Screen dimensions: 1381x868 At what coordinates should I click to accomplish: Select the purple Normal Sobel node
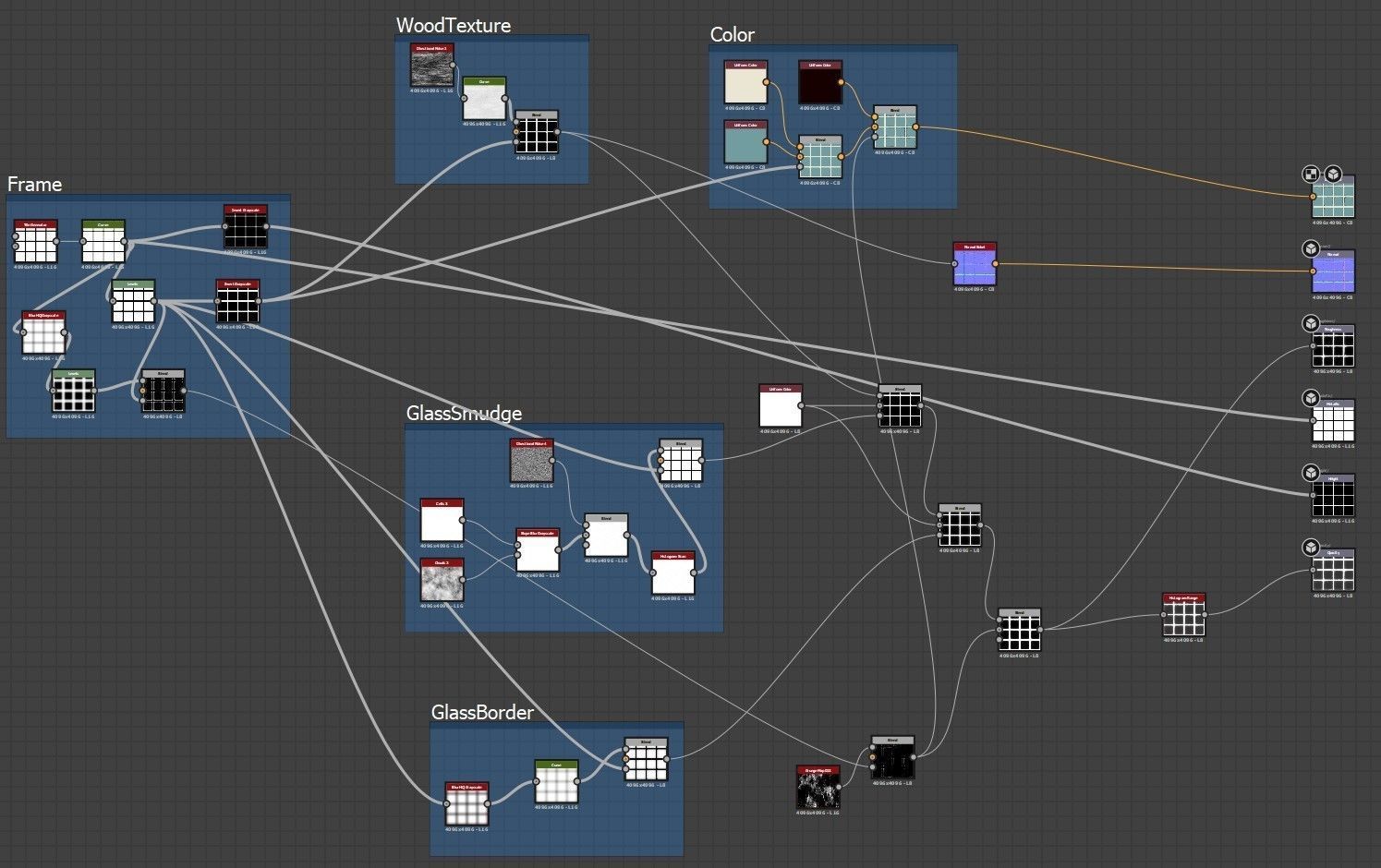pos(975,264)
